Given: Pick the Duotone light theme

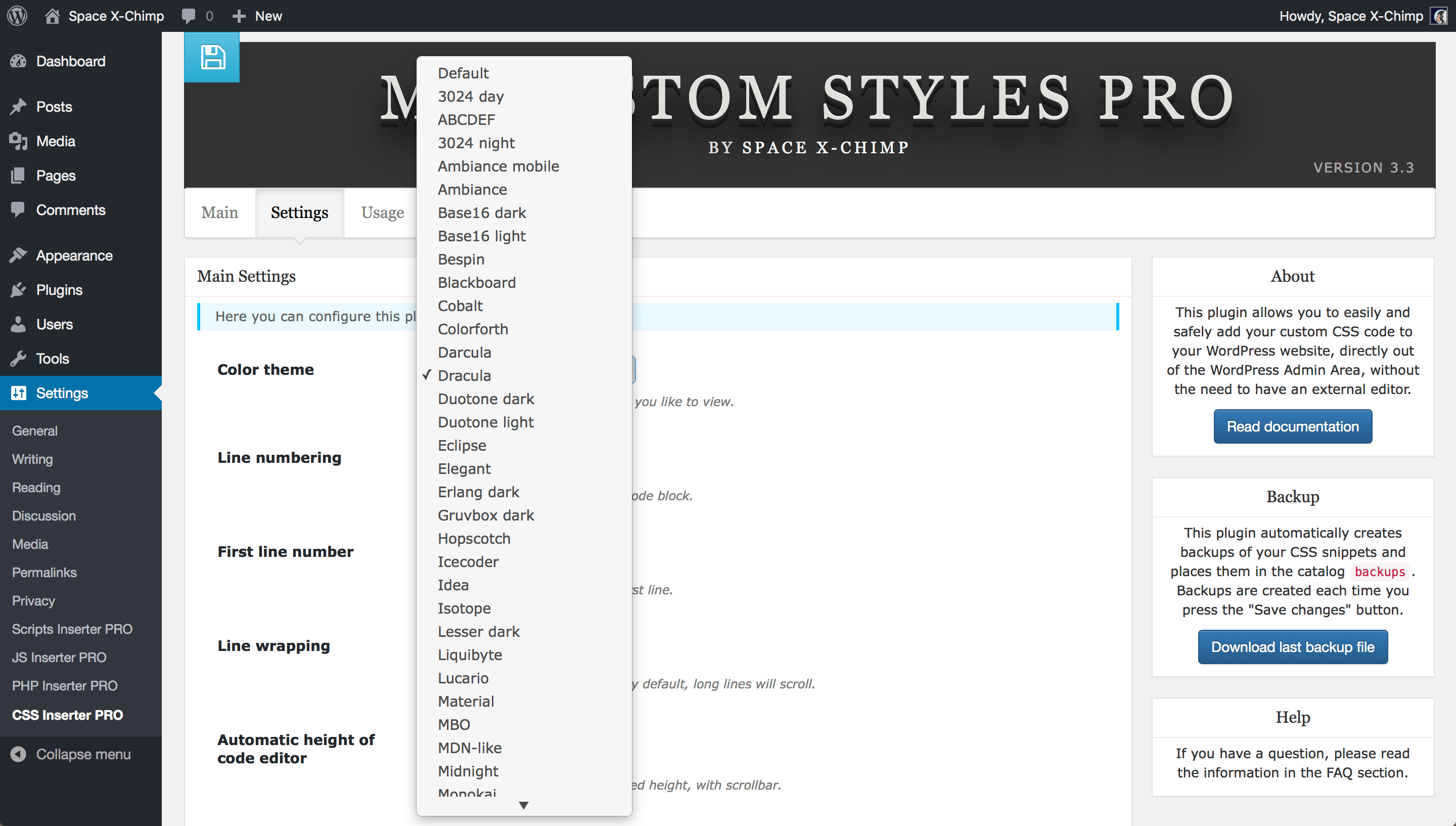Looking at the screenshot, I should point(524,422).
